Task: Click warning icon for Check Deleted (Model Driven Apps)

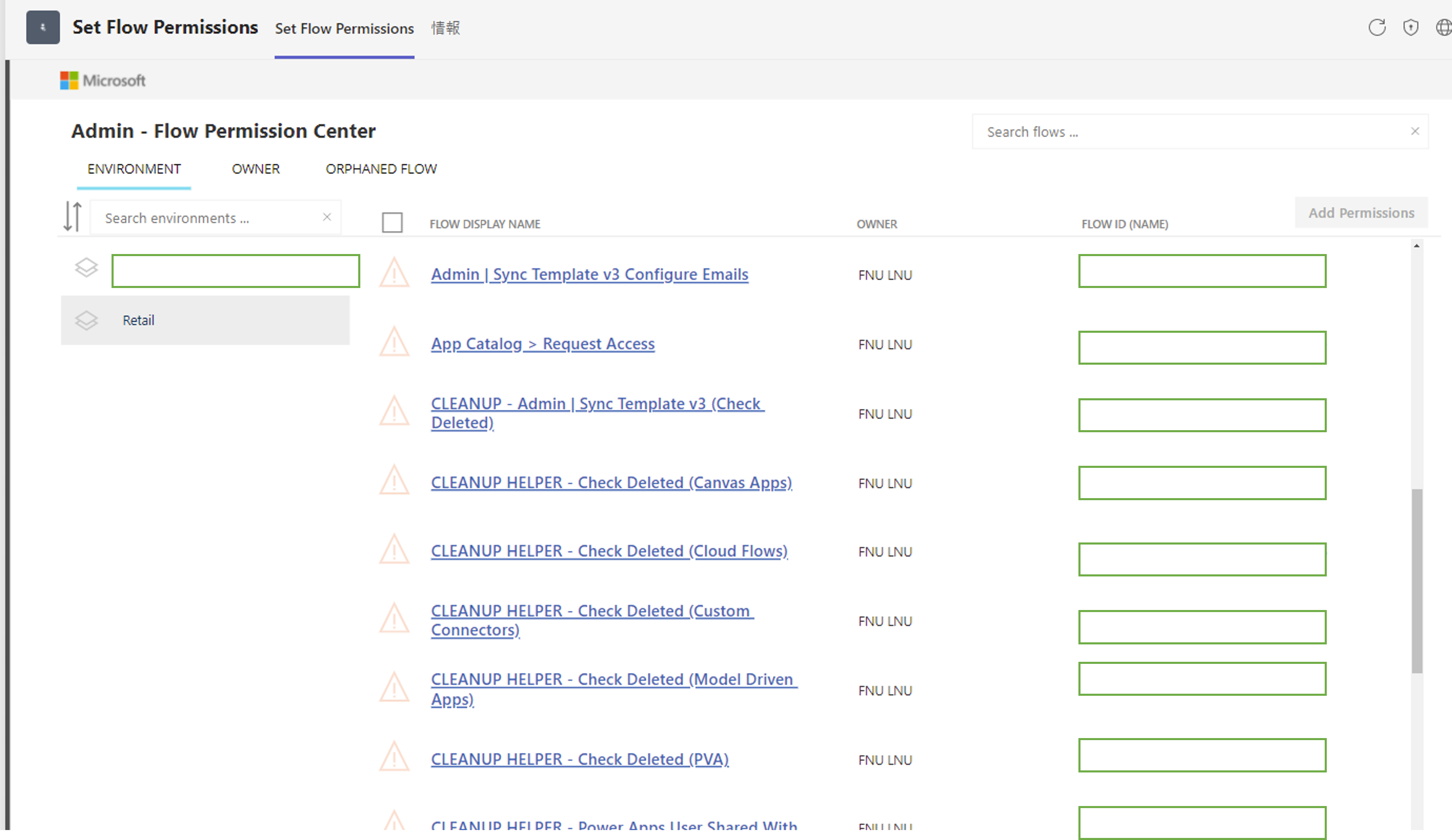Action: (x=394, y=687)
